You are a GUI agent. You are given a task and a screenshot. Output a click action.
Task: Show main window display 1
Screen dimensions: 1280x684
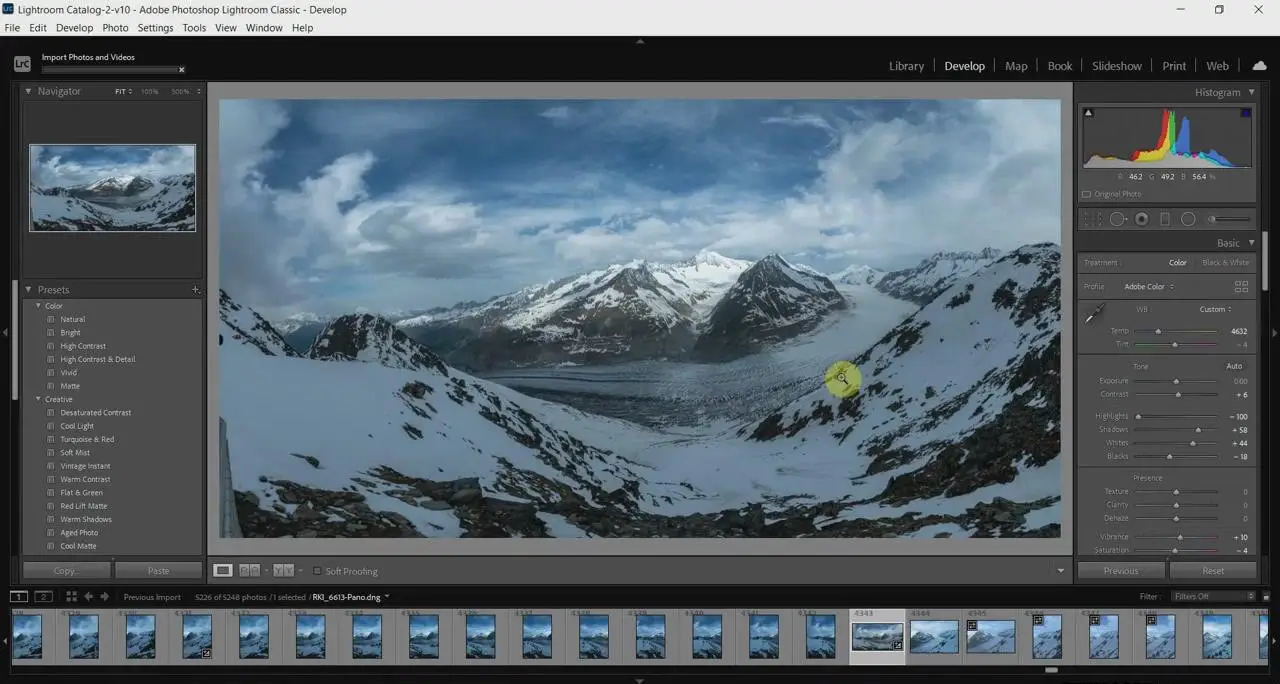coord(19,597)
